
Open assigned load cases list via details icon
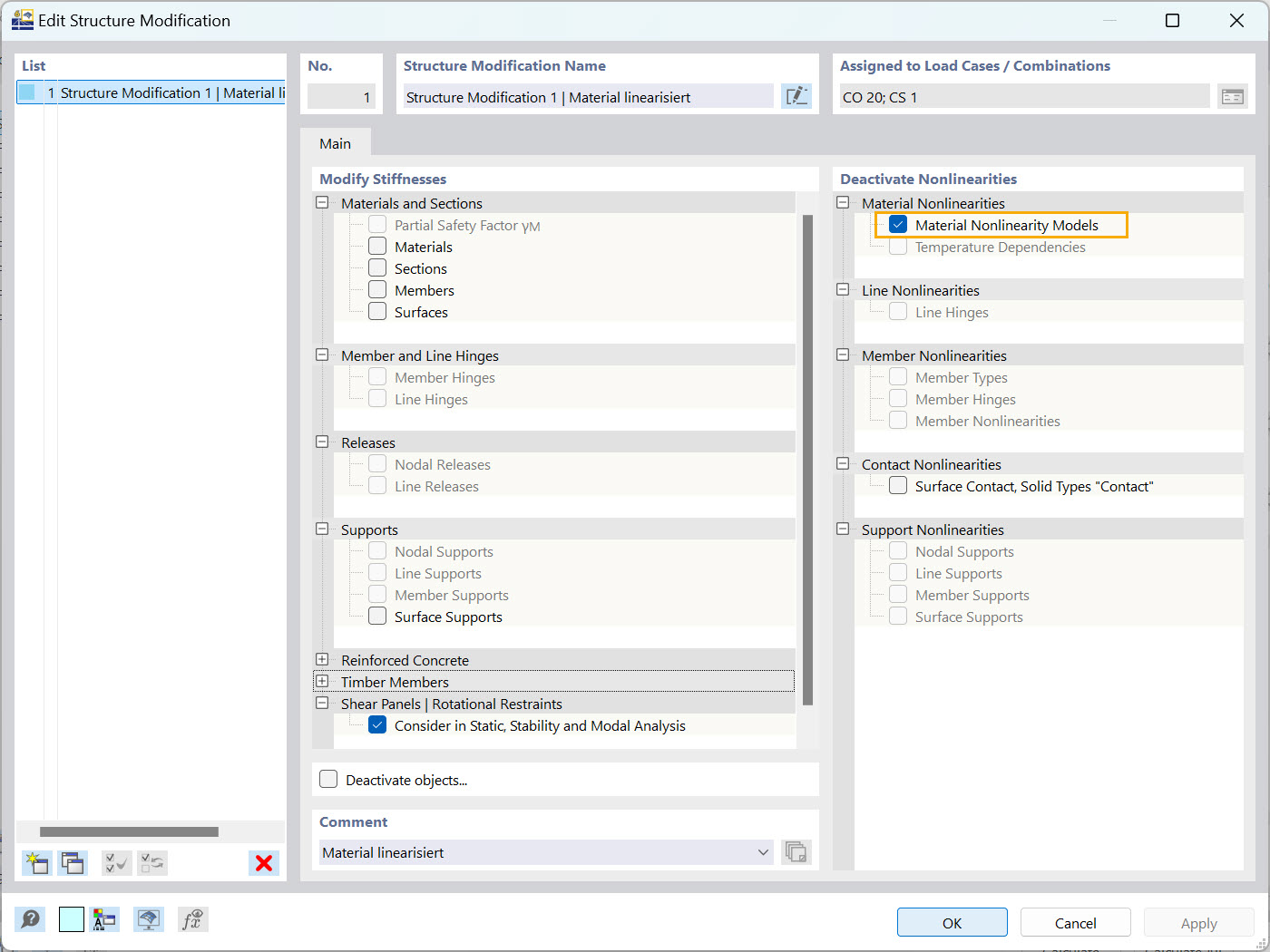tap(1232, 94)
